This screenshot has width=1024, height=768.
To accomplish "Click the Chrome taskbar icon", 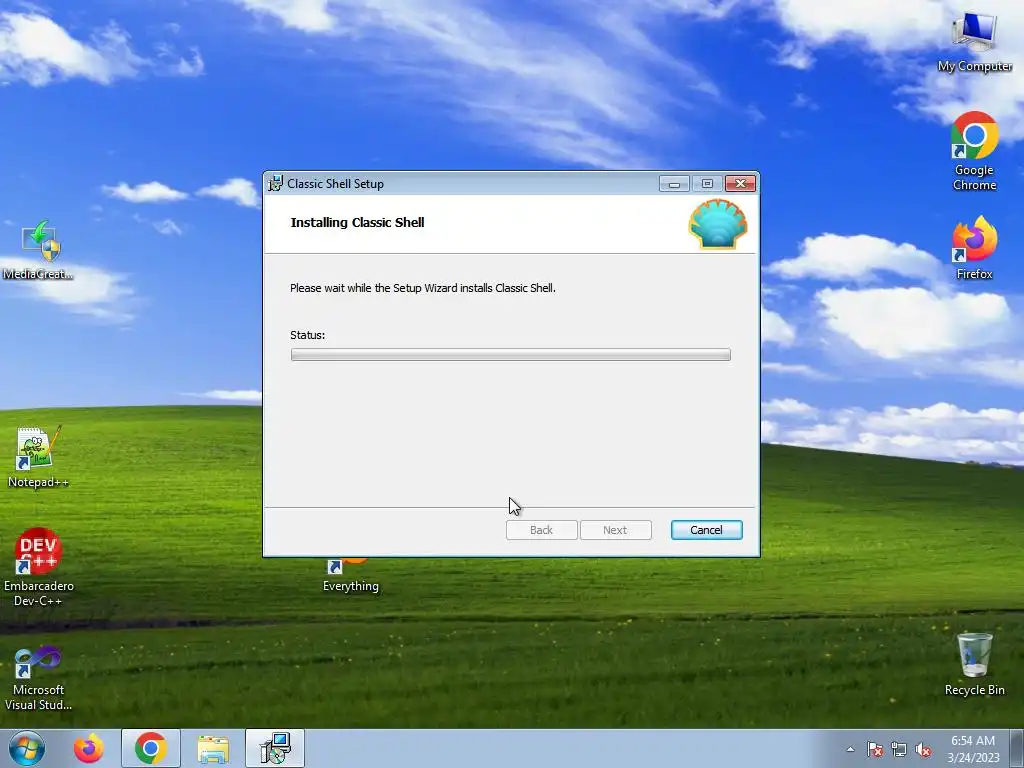I will [x=151, y=748].
